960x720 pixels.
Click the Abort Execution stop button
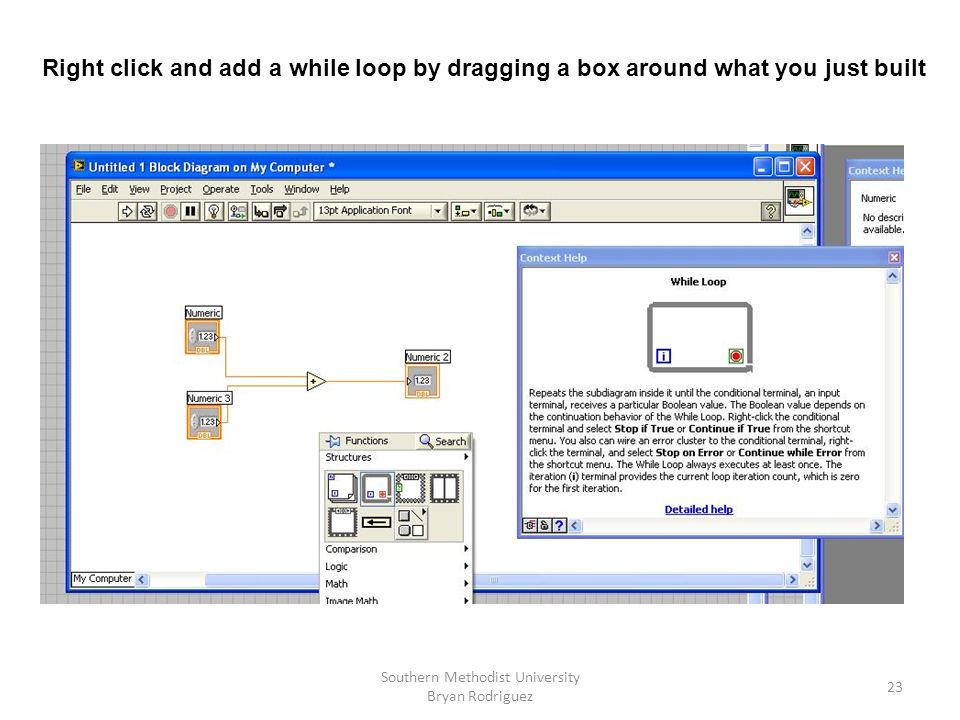[171, 212]
